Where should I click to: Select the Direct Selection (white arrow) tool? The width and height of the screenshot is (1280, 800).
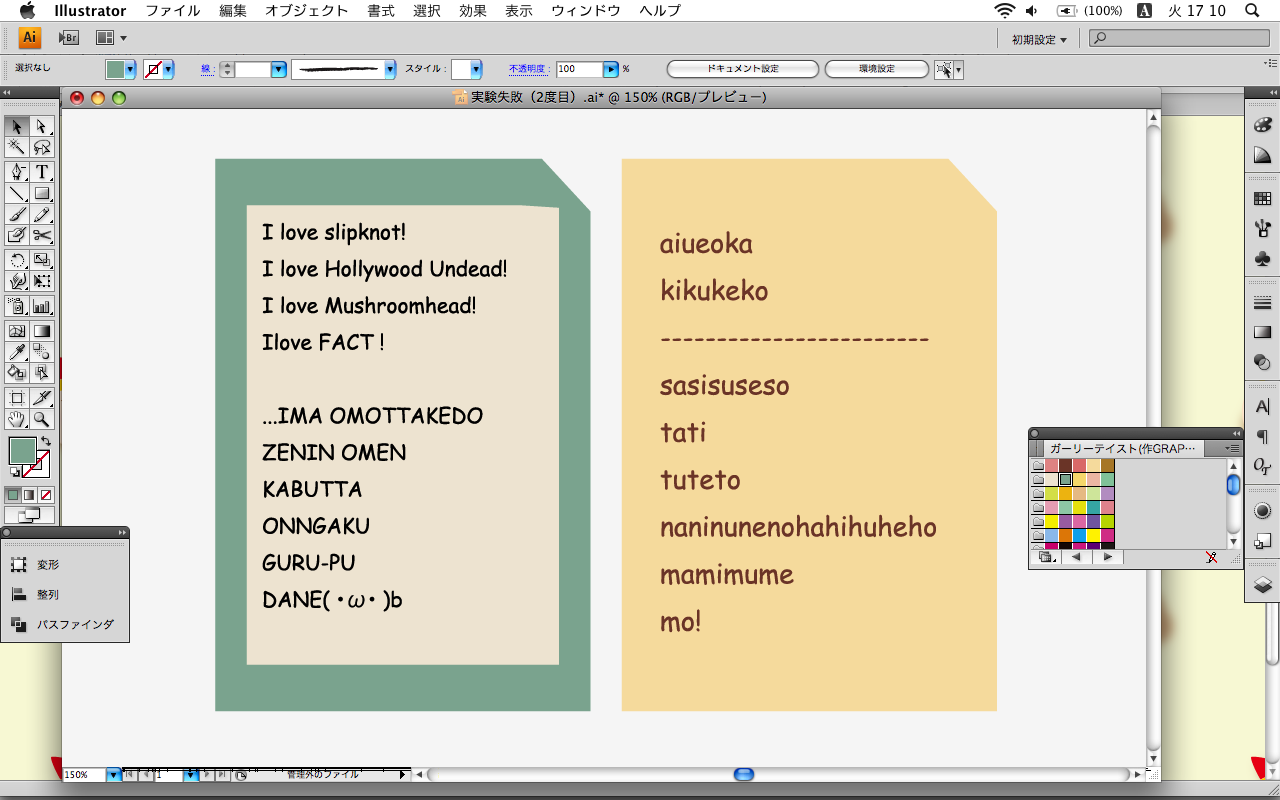click(41, 126)
